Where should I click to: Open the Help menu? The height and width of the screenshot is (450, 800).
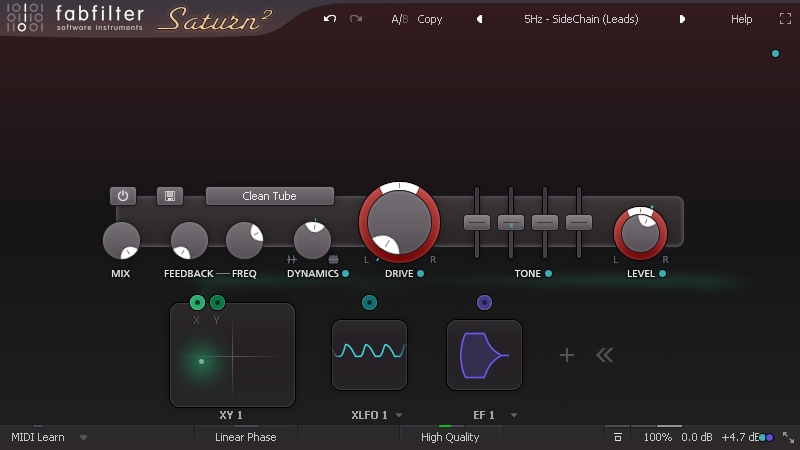[741, 19]
